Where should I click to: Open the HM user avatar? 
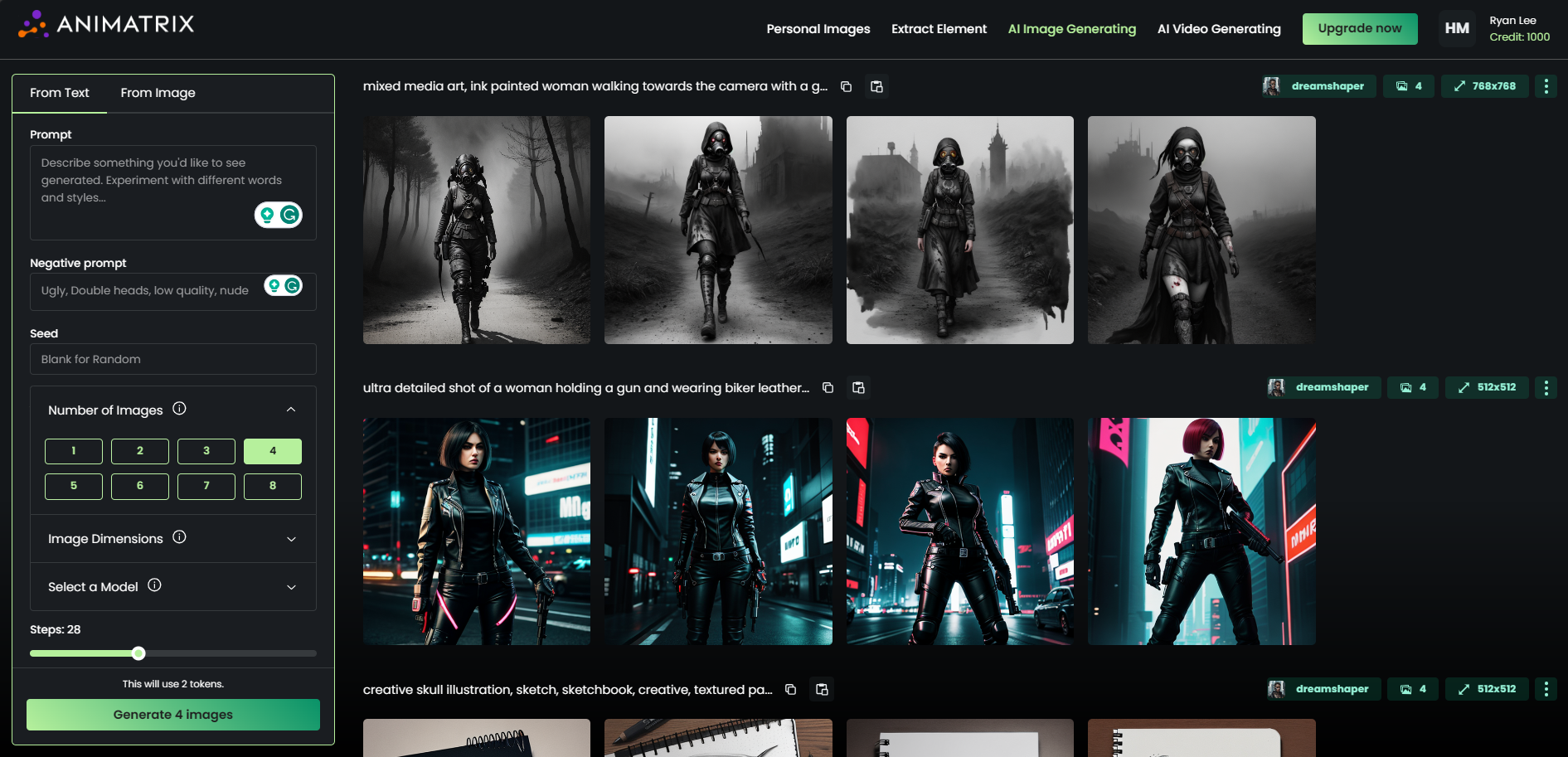1457,28
